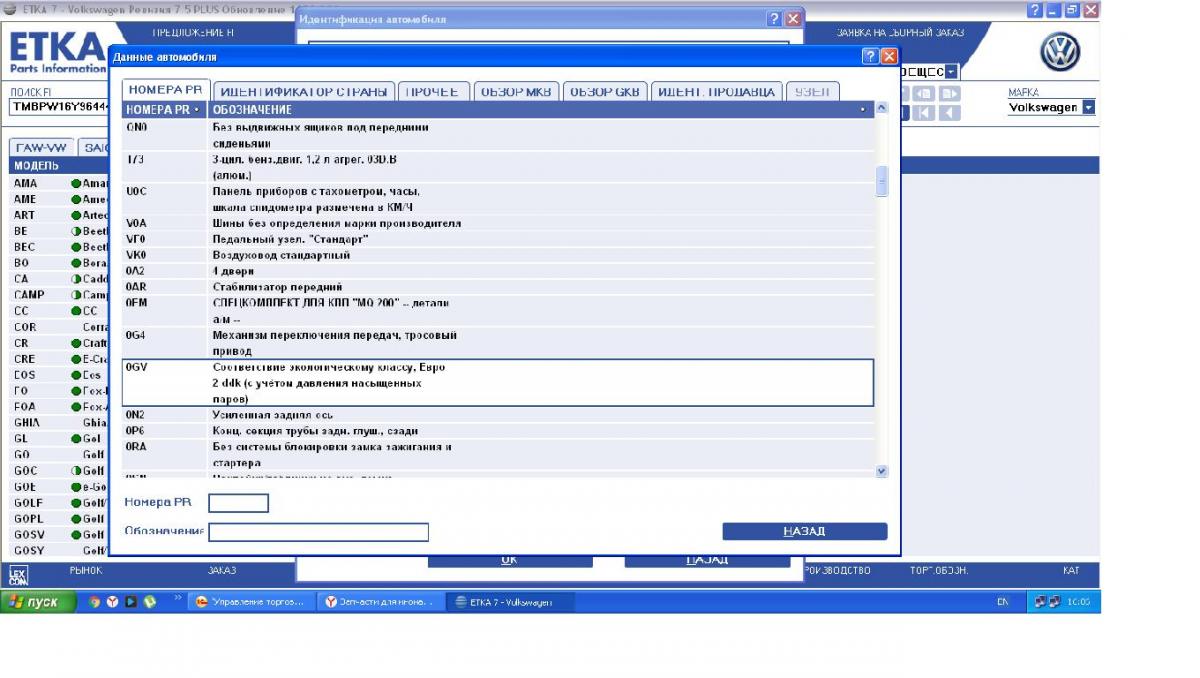Viewport: 1200px width, 678px height.
Task: Select the V0A Шины row
Action: coord(498,223)
